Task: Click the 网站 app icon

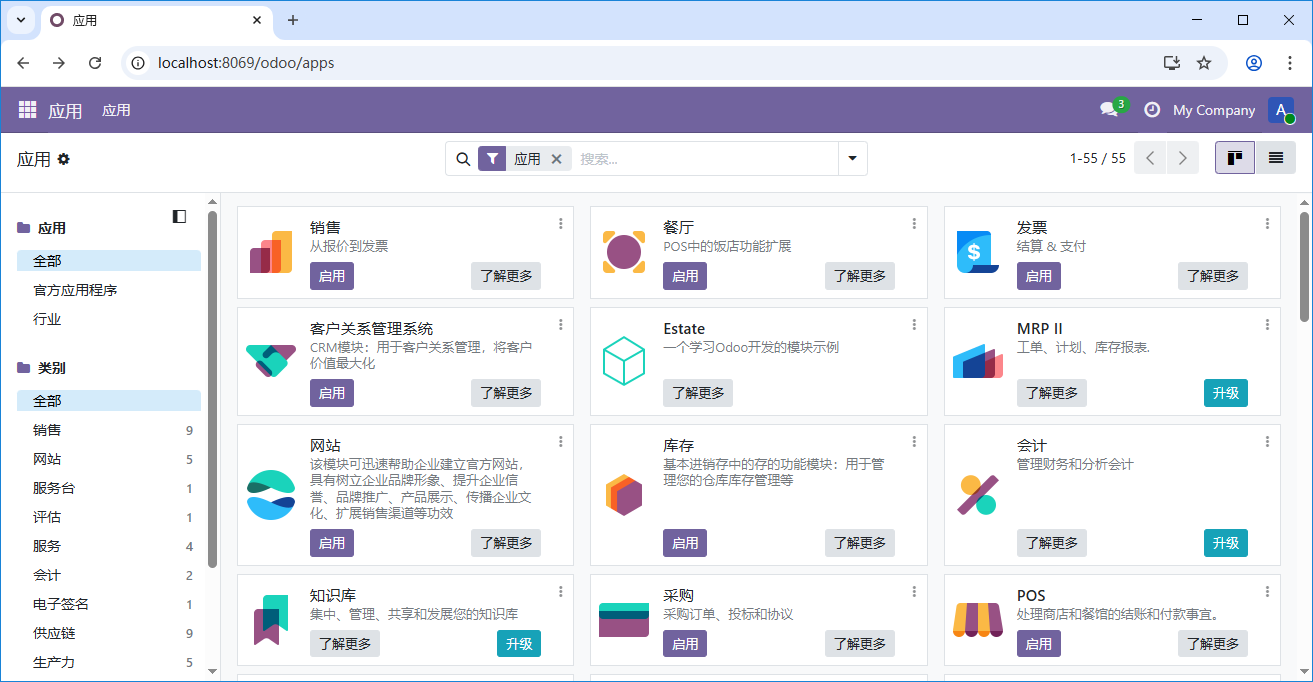Action: 271,494
